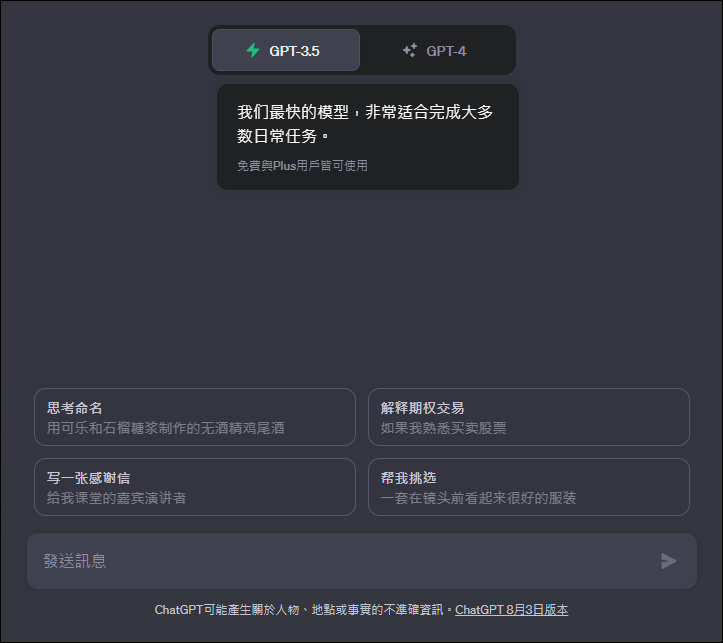Click the GPT-4 sparkle icon
The width and height of the screenshot is (723, 643).
(409, 50)
